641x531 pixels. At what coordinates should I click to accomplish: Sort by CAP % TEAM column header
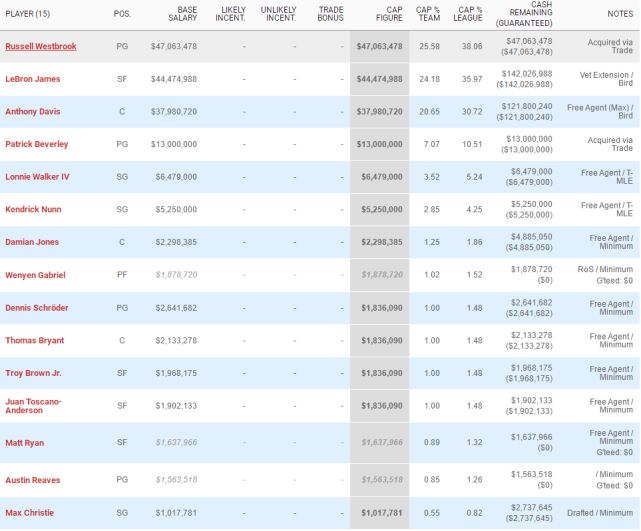tap(428, 14)
